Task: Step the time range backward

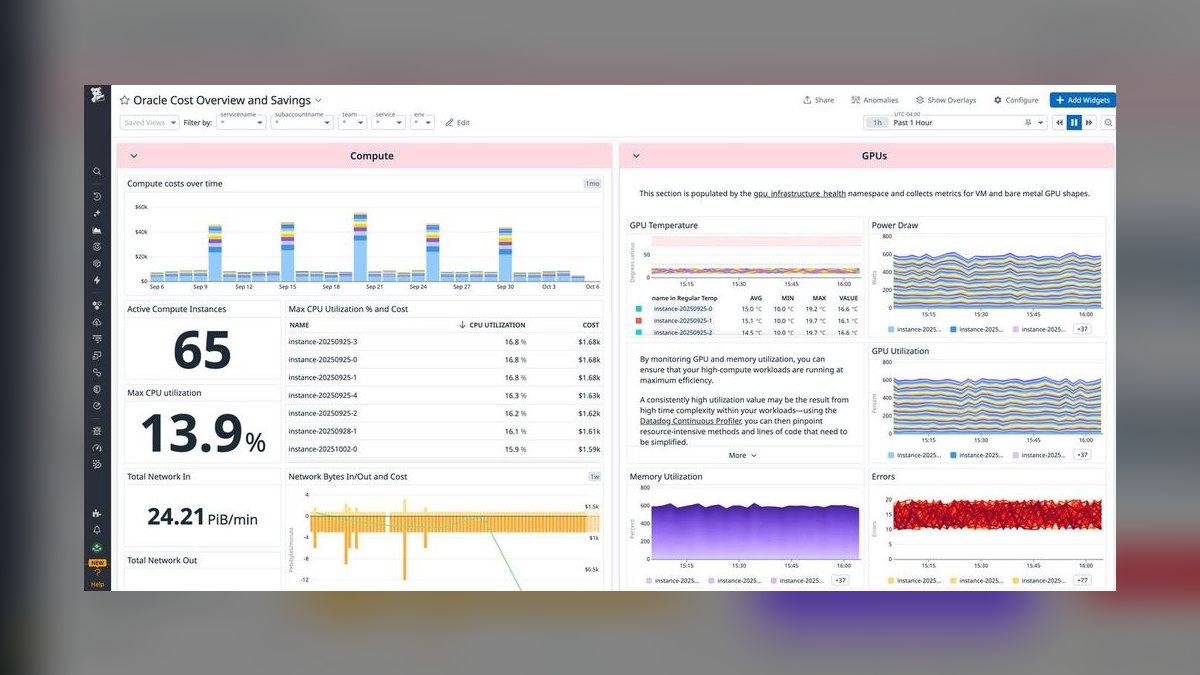Action: (x=1058, y=122)
